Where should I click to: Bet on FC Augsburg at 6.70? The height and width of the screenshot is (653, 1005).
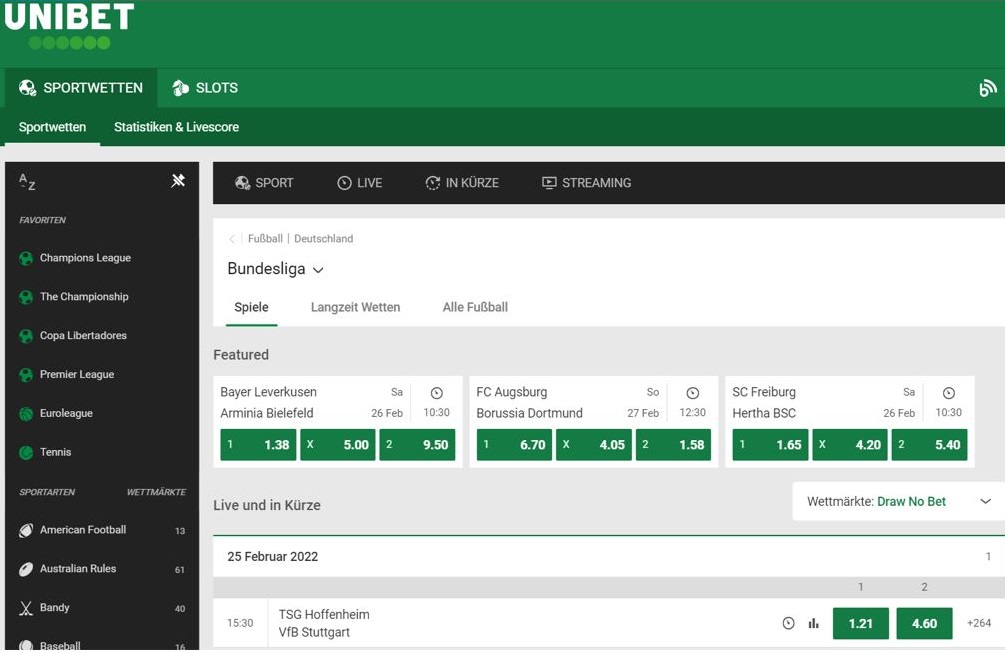click(x=515, y=445)
